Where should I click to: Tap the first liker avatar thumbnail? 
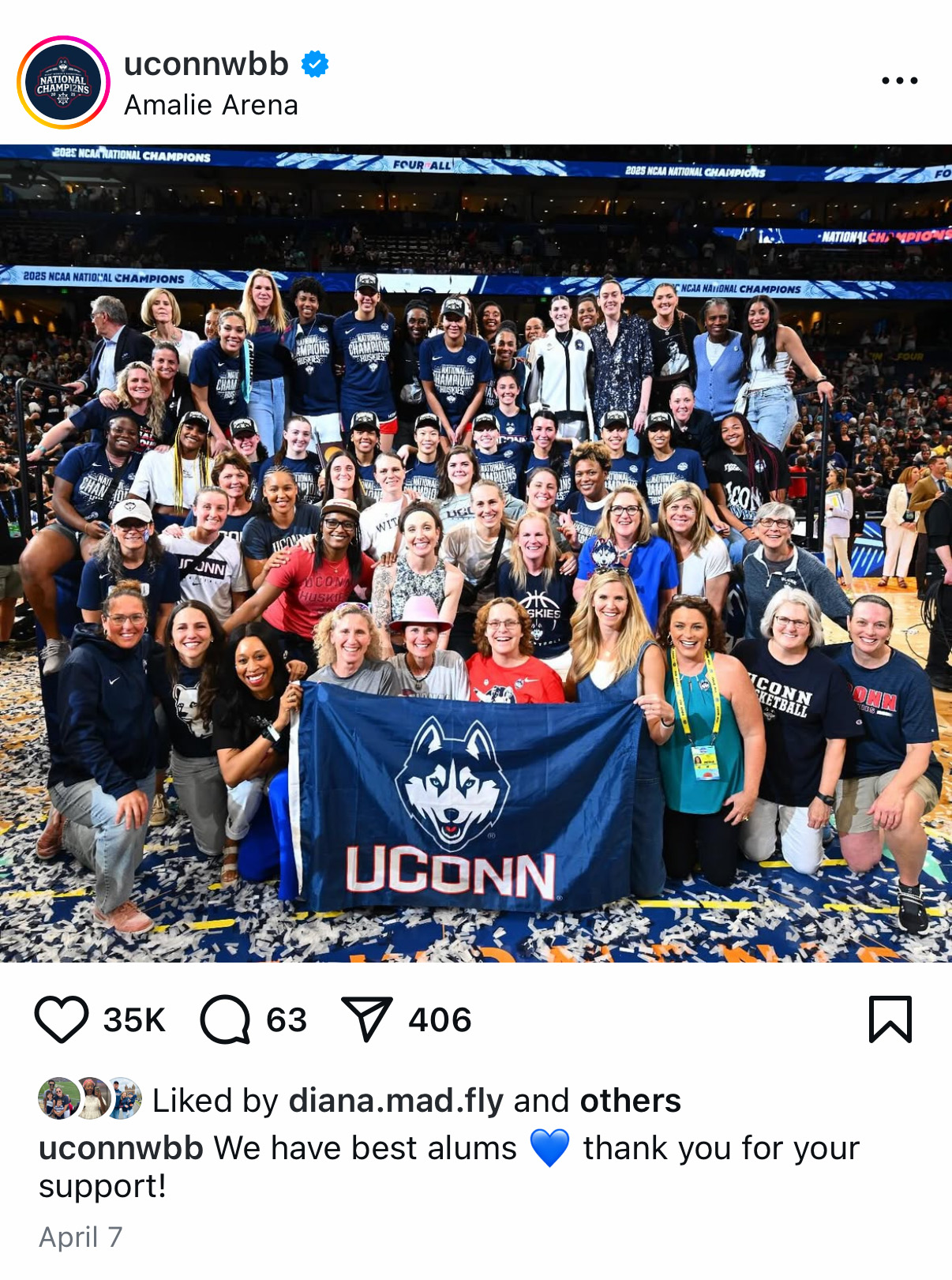(x=58, y=1098)
